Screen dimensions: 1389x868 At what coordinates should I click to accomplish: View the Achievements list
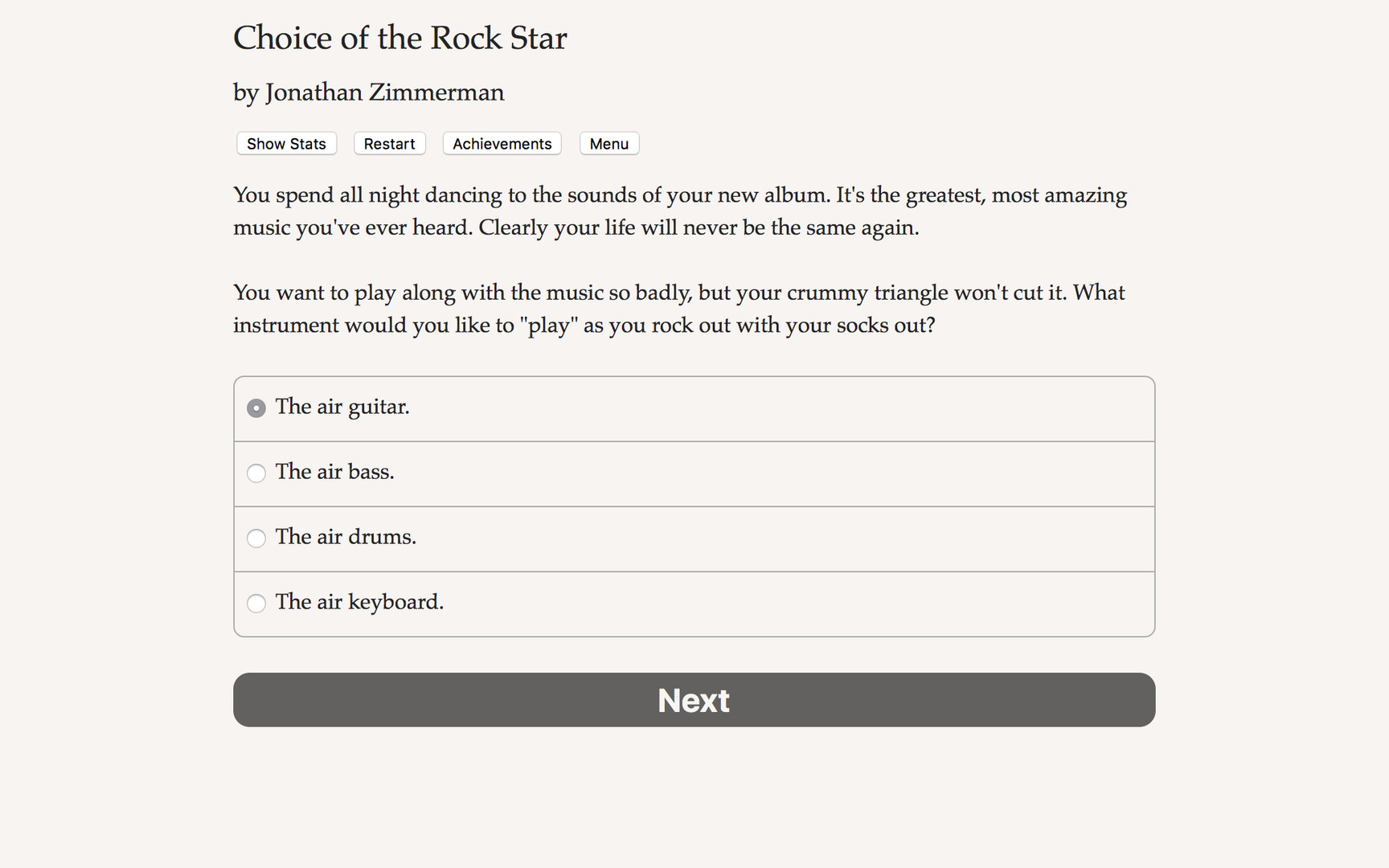(x=502, y=143)
